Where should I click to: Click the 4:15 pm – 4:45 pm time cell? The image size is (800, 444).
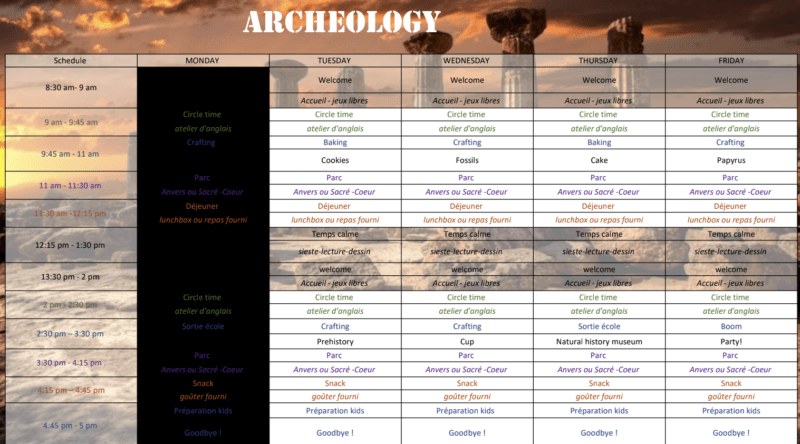pos(71,390)
